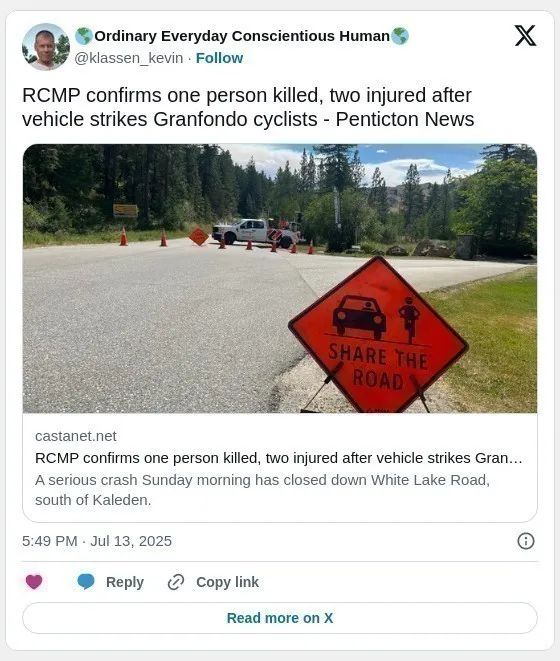Click the chain link copy icon
This screenshot has width=560, height=661.
click(x=176, y=582)
